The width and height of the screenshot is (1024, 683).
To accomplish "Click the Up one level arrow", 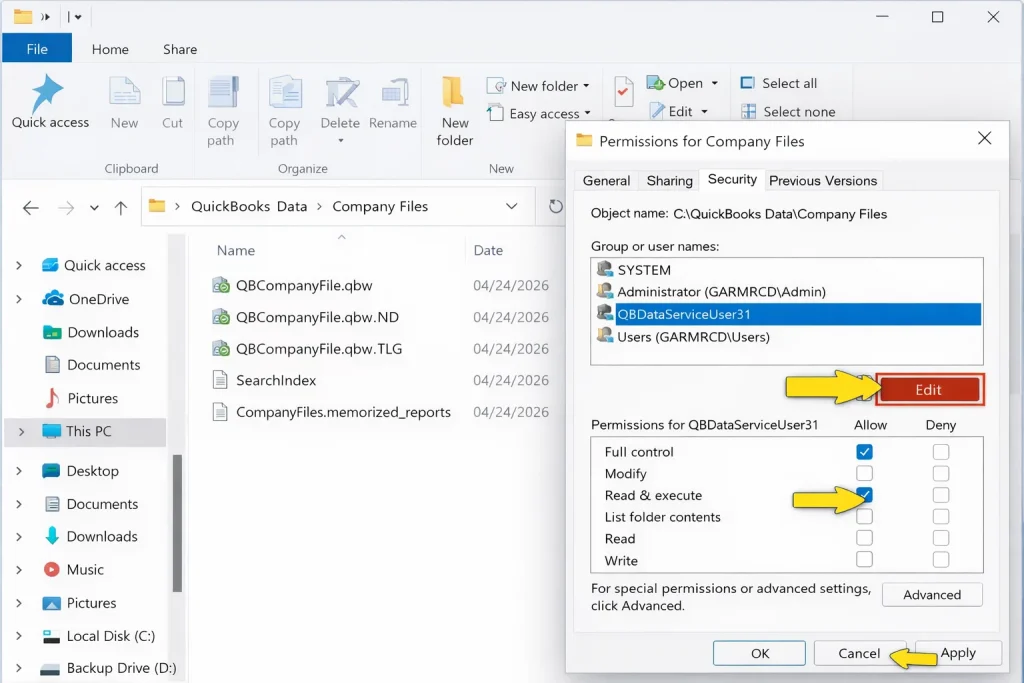I will click(121, 208).
